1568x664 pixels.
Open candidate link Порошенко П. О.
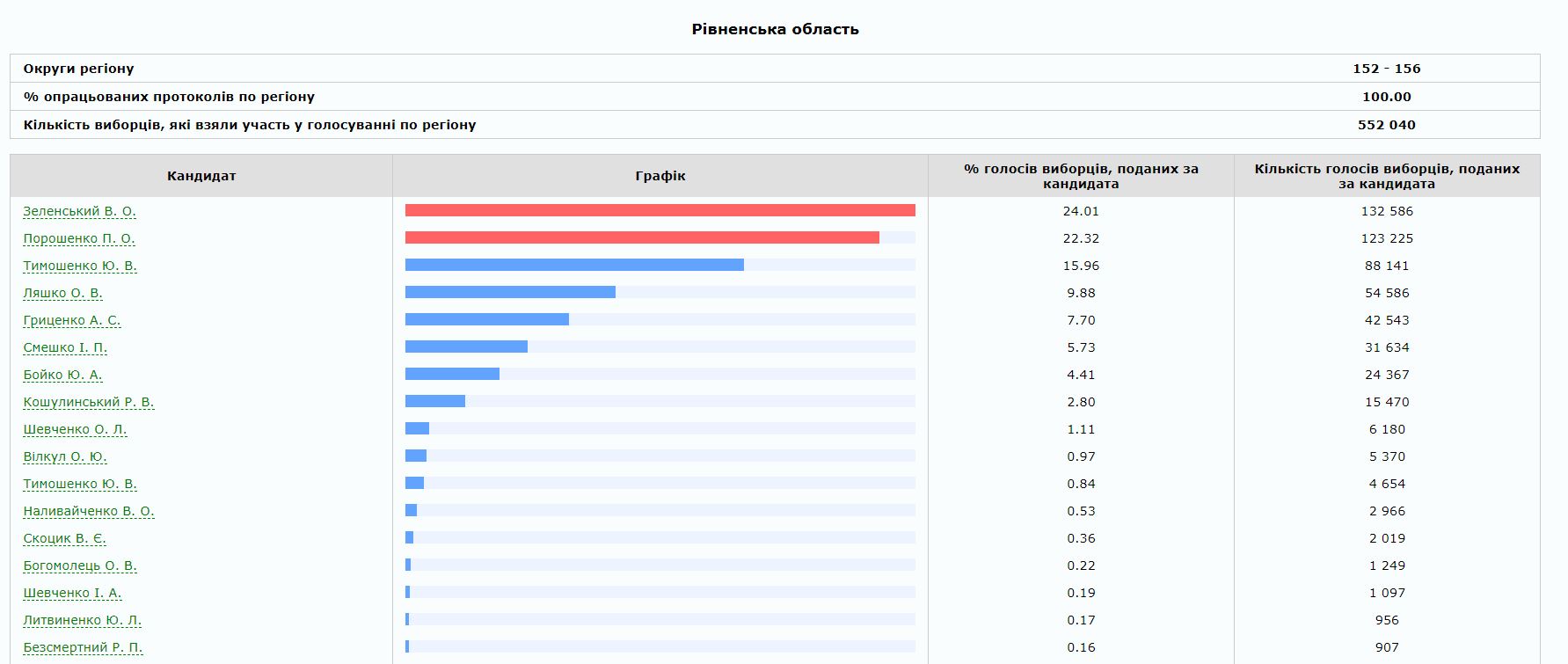point(79,238)
